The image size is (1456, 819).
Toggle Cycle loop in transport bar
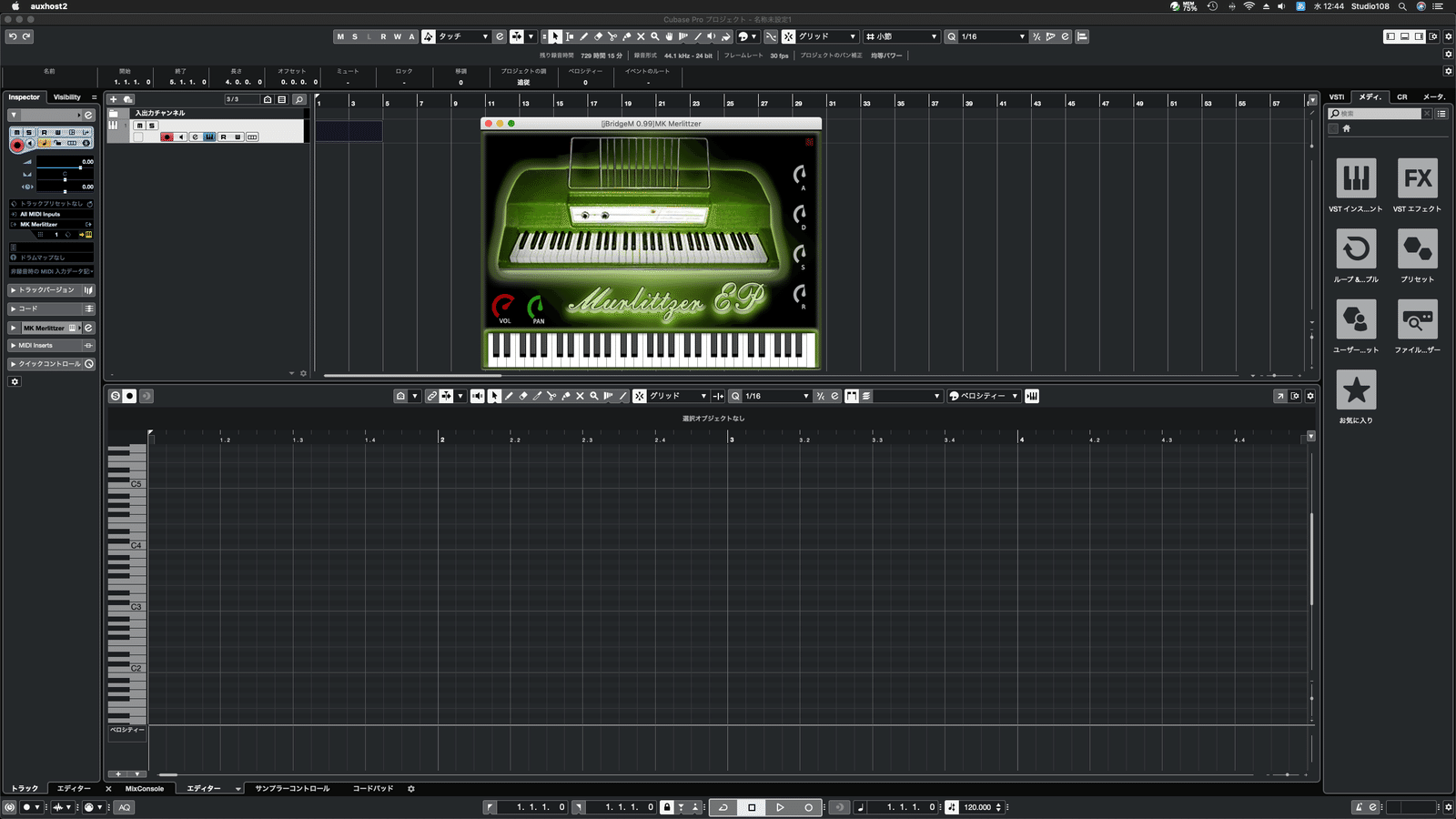coord(723,807)
